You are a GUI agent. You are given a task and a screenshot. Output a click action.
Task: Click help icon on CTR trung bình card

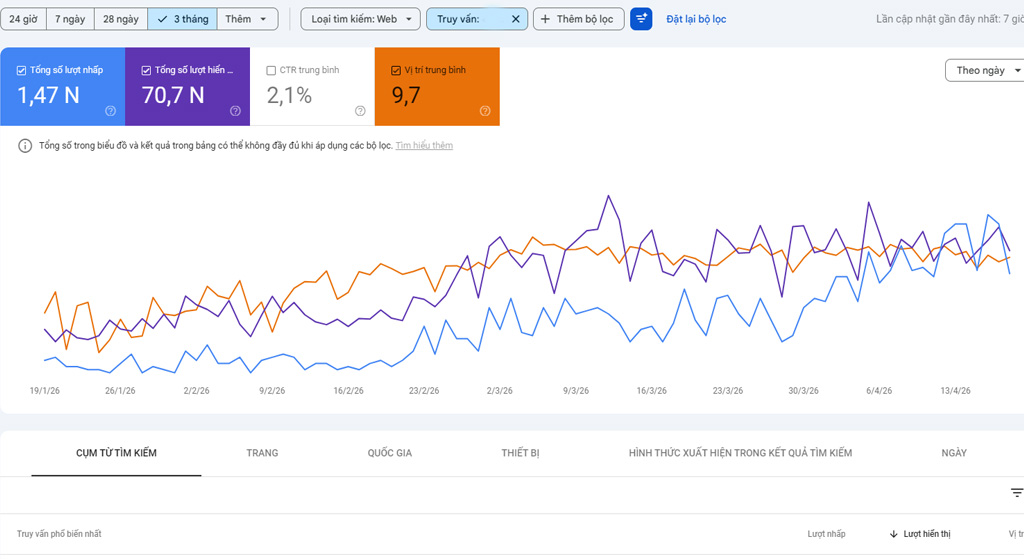360,111
